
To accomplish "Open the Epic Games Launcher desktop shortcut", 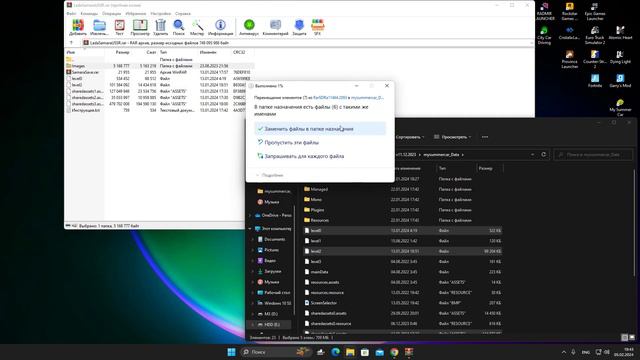I will [595, 11].
